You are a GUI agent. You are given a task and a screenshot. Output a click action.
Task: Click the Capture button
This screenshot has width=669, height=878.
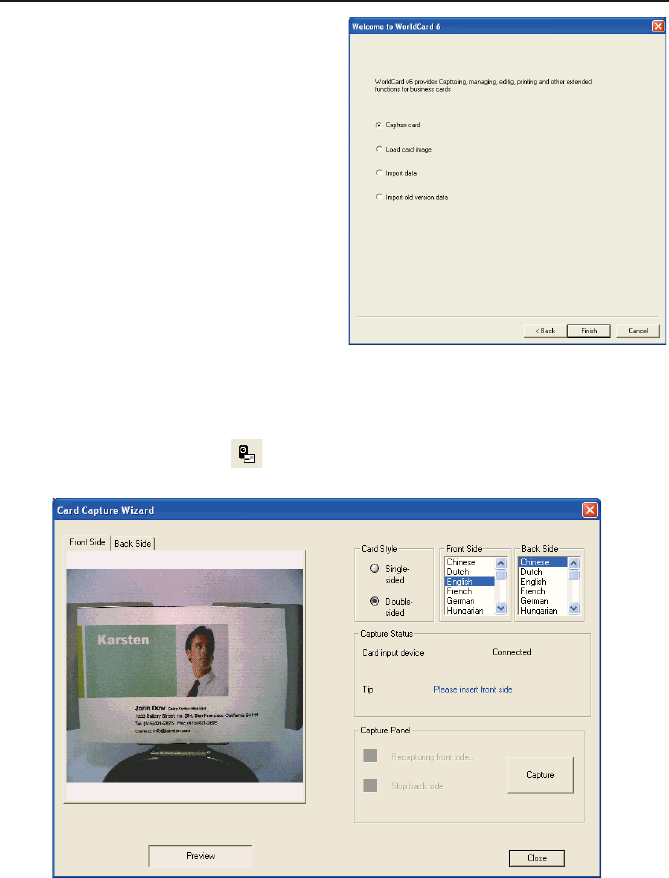pos(540,775)
